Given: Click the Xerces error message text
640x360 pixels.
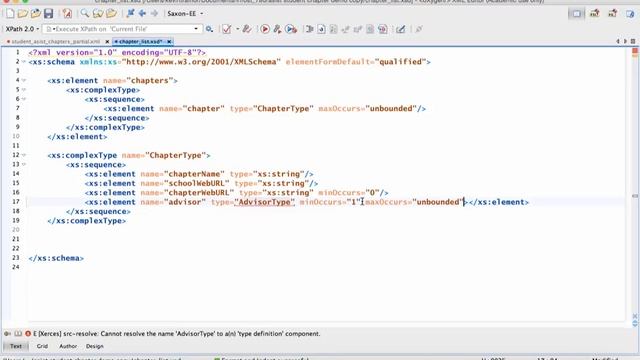Looking at the screenshot, I should [177, 334].
